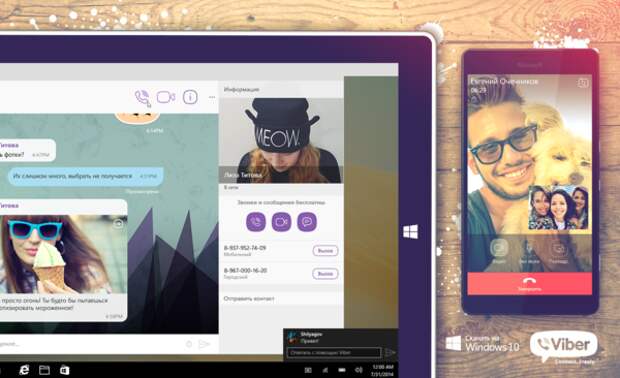
Task: Send the reply from the notification popup
Action: (x=390, y=352)
